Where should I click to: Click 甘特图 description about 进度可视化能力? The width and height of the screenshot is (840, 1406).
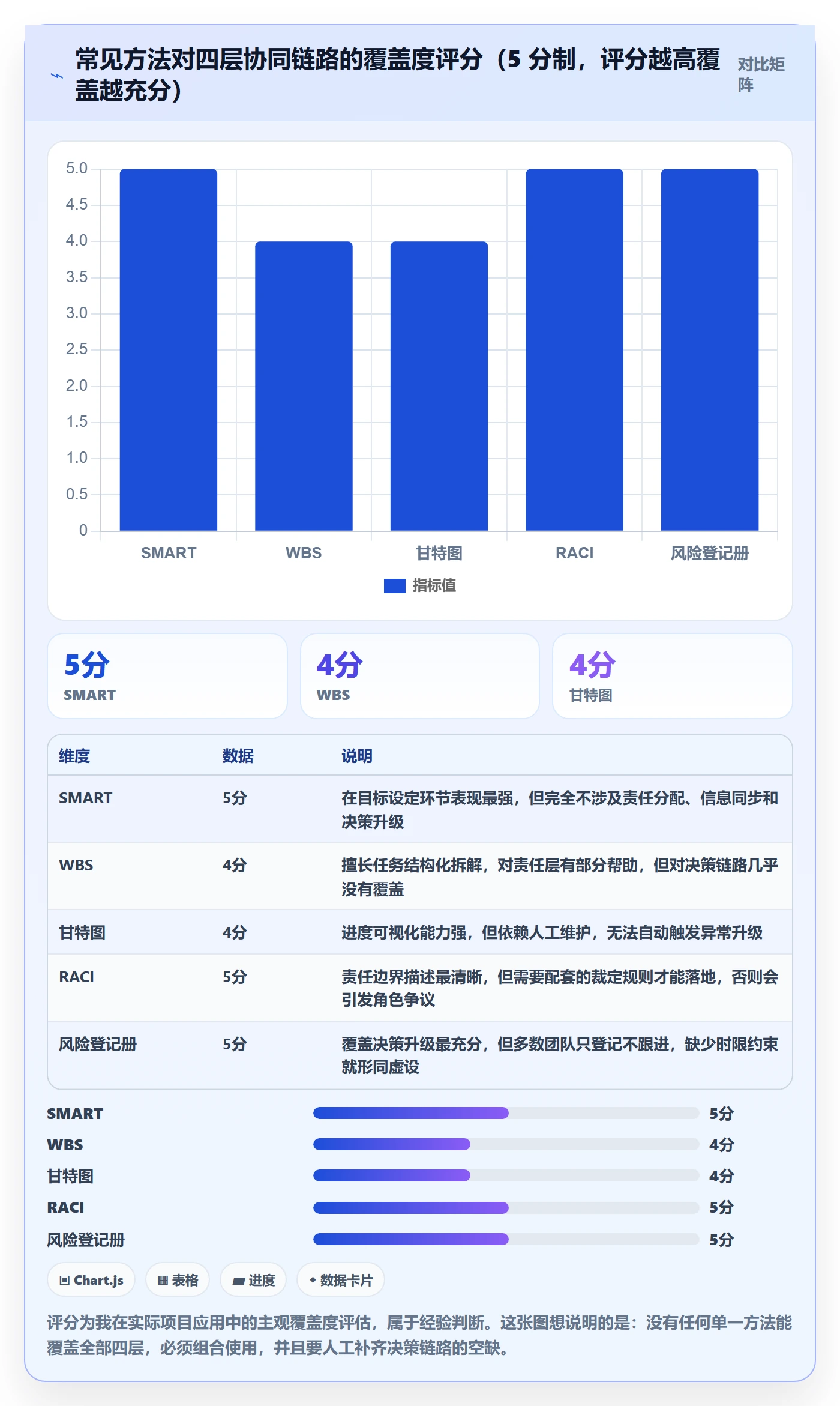coord(552,932)
